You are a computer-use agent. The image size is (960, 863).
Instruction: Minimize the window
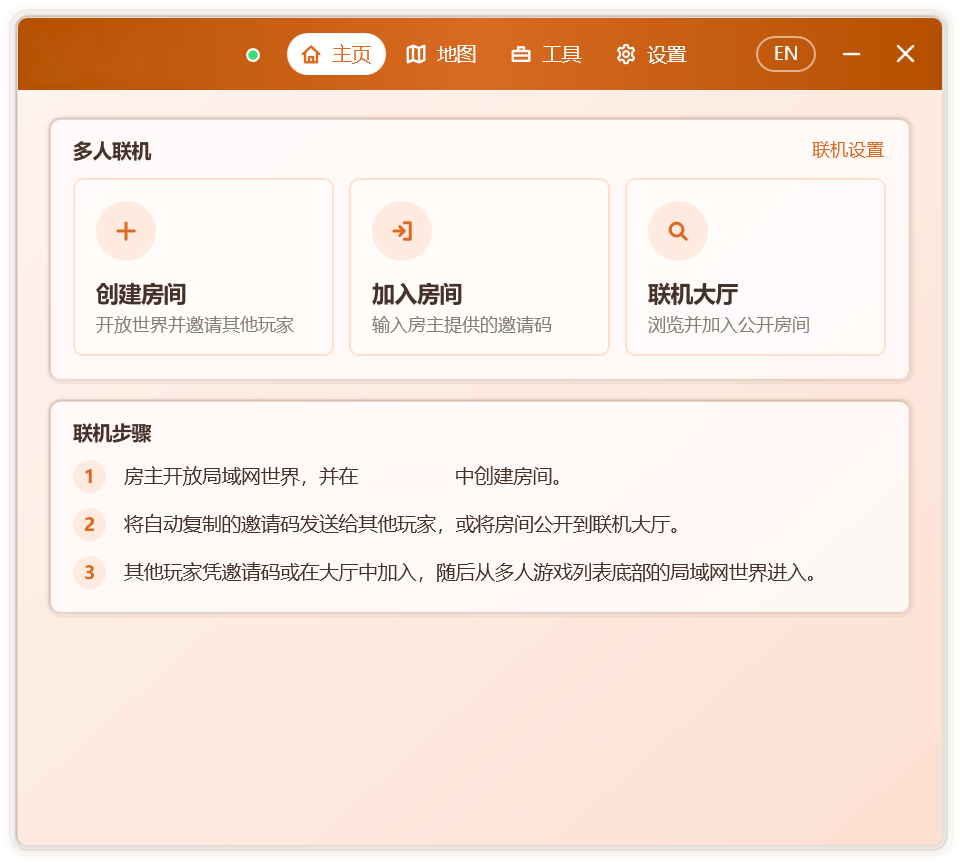(851, 54)
